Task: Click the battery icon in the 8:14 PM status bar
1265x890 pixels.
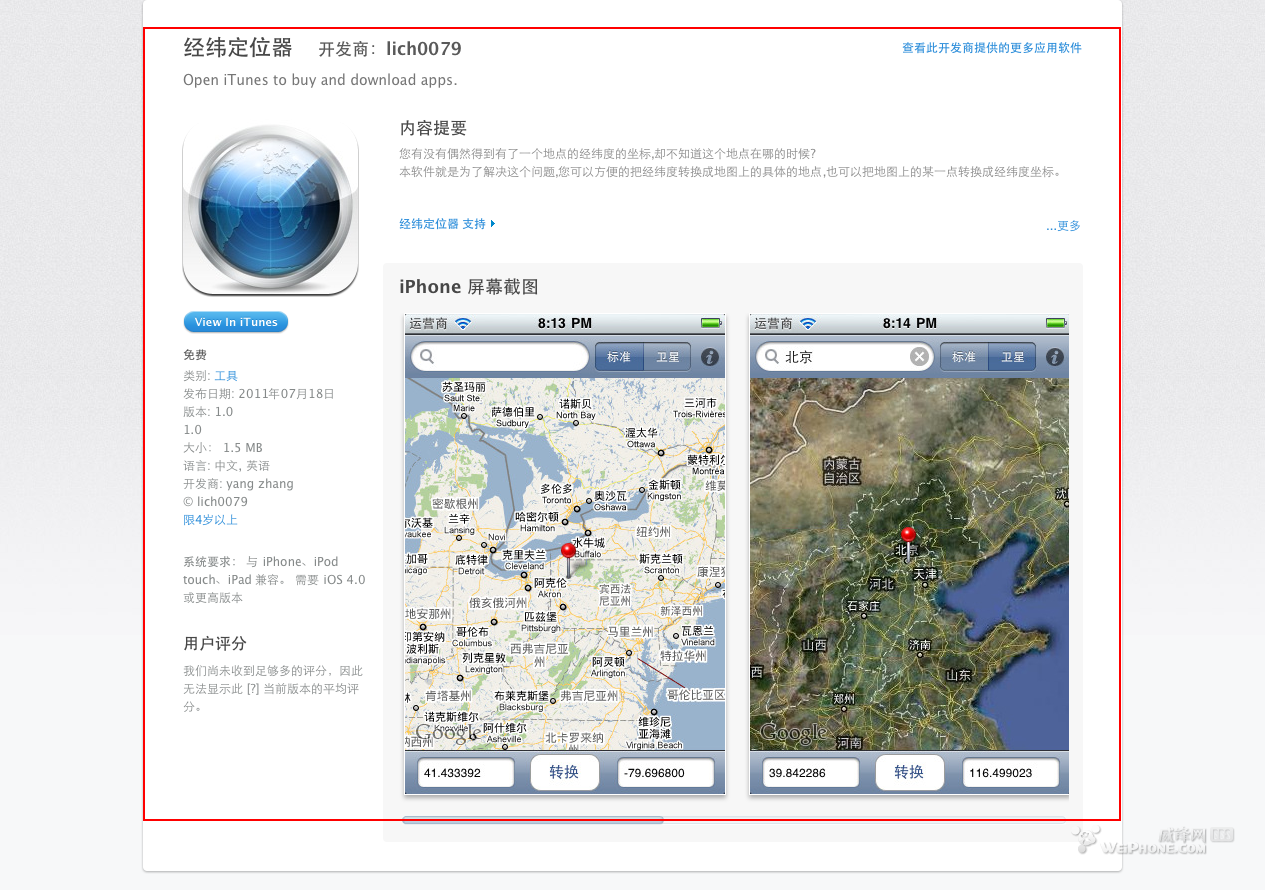Action: point(1057,323)
